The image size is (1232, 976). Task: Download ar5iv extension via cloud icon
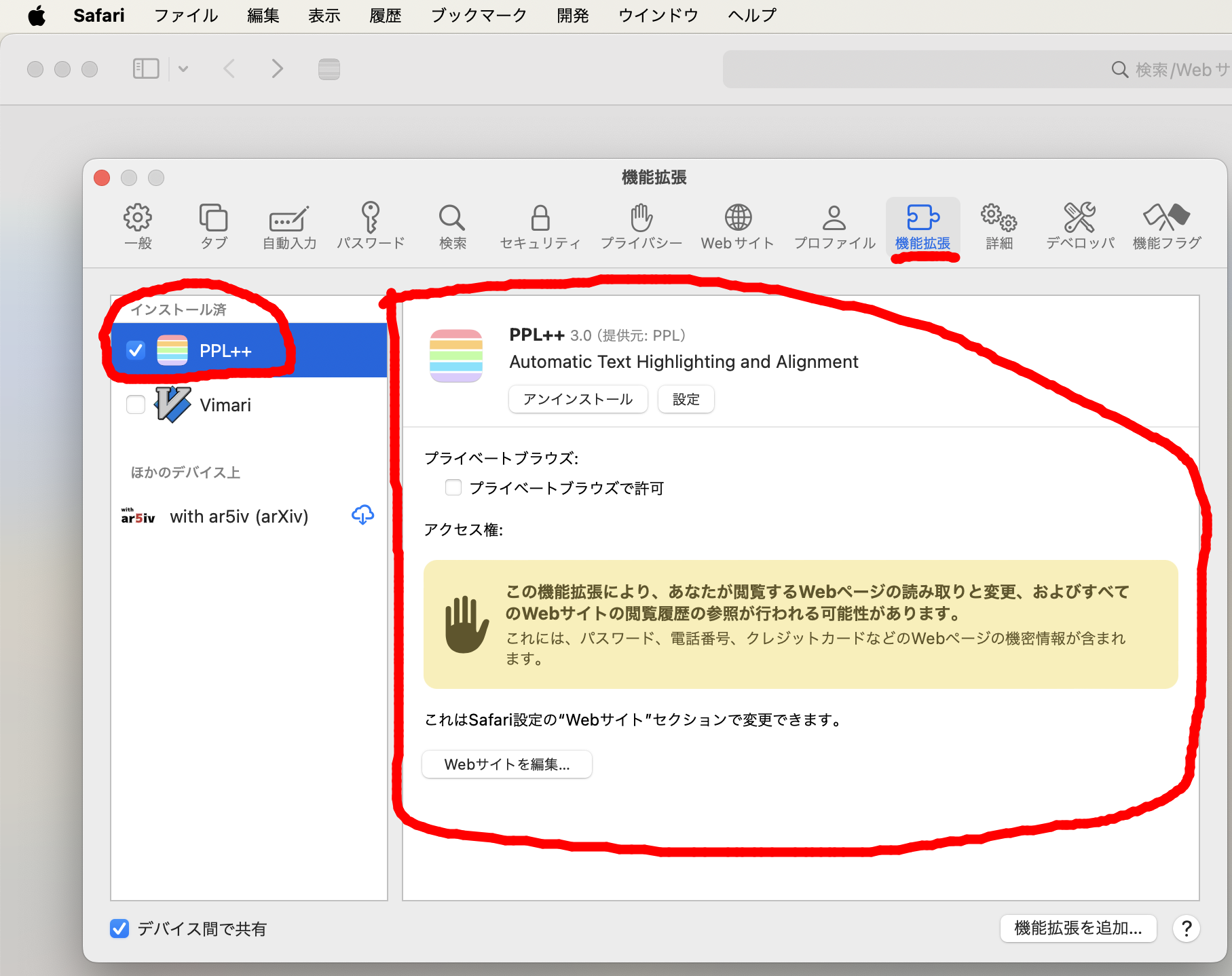[x=363, y=515]
